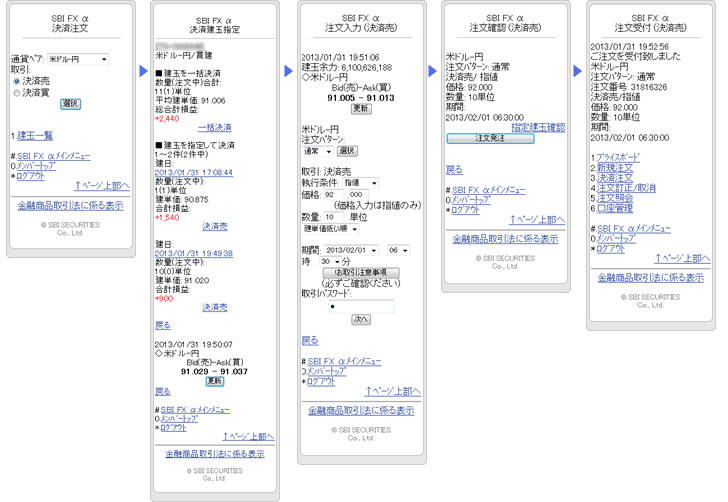Click 更新 button below the 91.029 - 91.037 rate
Viewport: 728px width, 502px height.
pyautogui.click(x=215, y=381)
